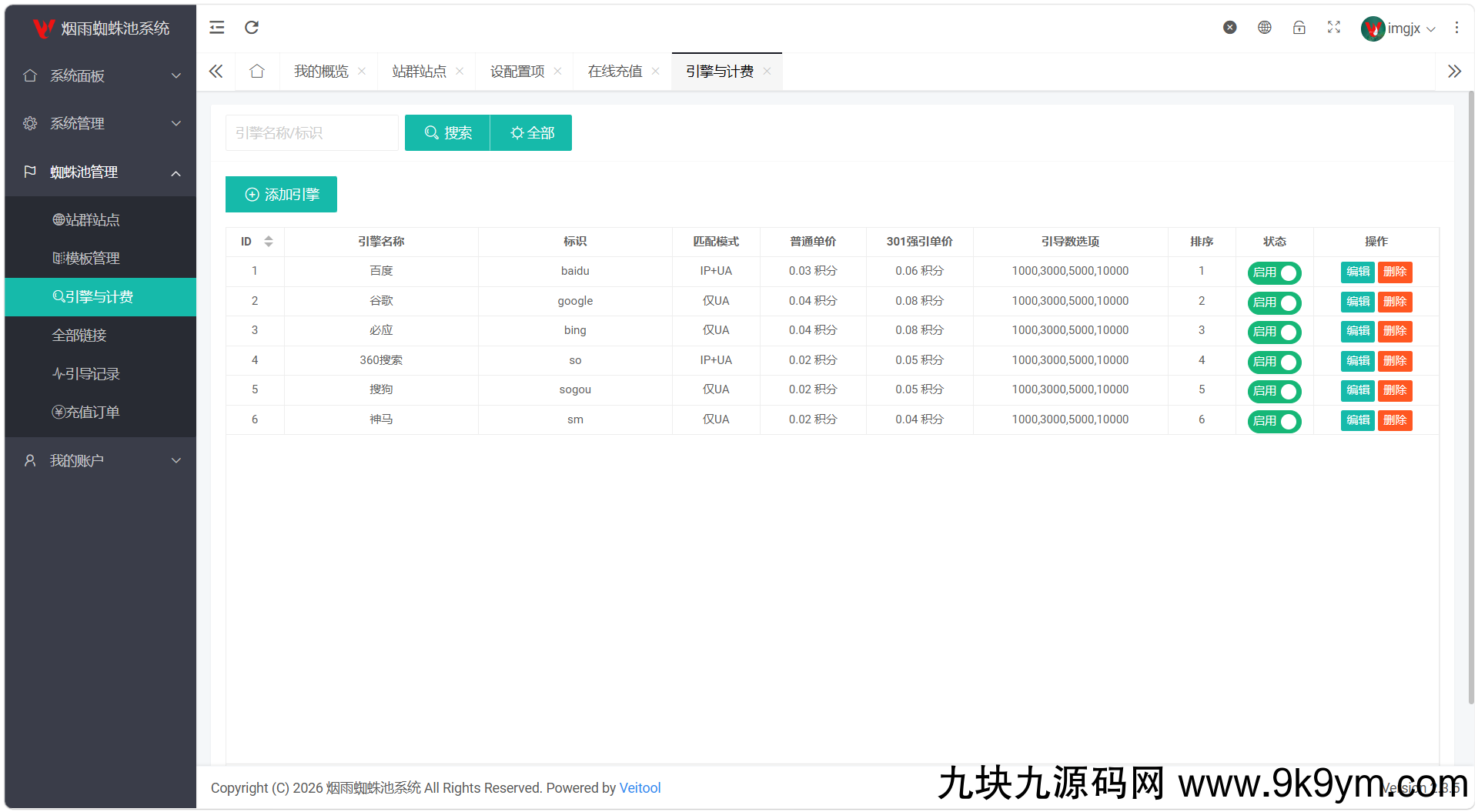The width and height of the screenshot is (1478, 812).
Task: Collapse the sidebar menu icon
Action: (x=217, y=28)
